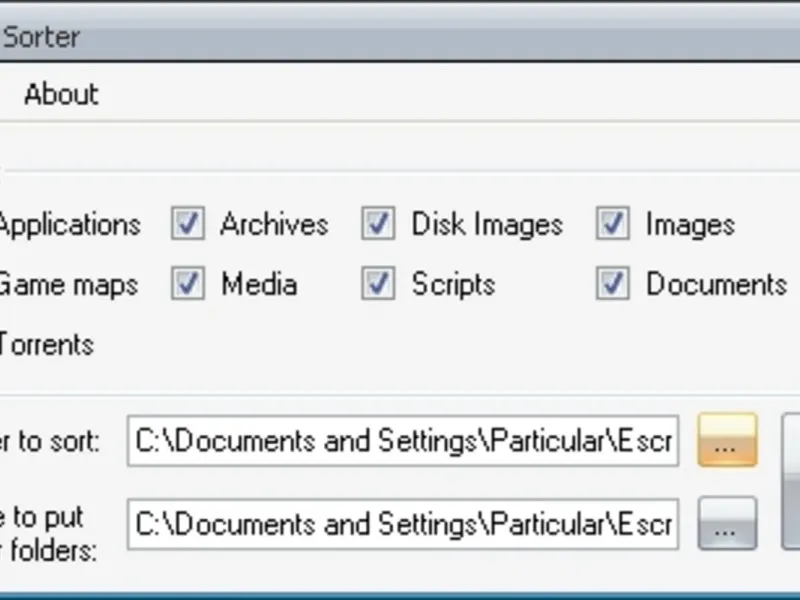Image resolution: width=800 pixels, height=600 pixels.
Task: Click the 'to sort:' field label
Action: pyautogui.click(x=50, y=441)
